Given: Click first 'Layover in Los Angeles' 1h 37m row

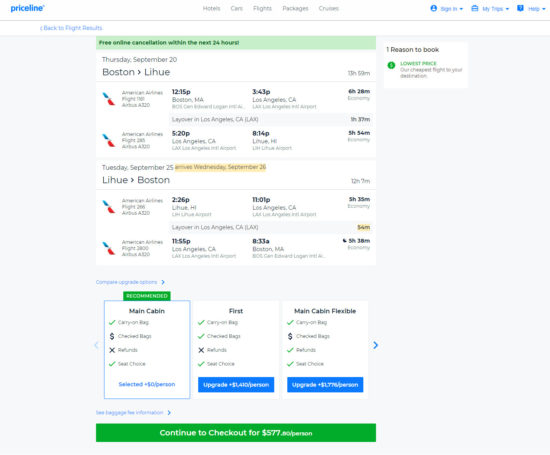Looking at the screenshot, I should (x=270, y=119).
